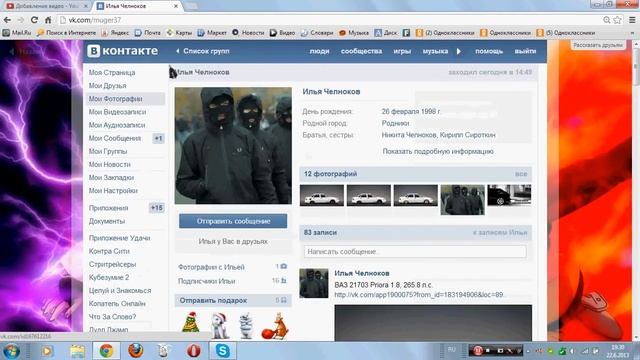Open the Словари bookmark
Image resolution: width=640 pixels, height=360 pixels.
[x=317, y=33]
